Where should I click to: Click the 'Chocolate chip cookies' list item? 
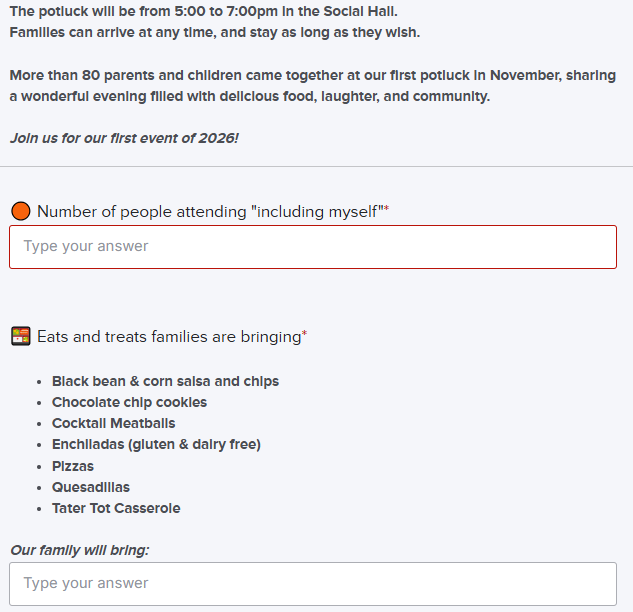pyautogui.click(x=129, y=402)
